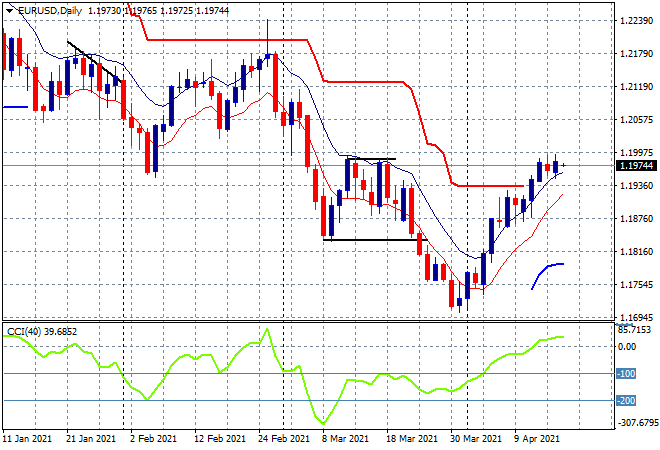Click the black current price label 1.19744
Screen dimensions: 660x450
637,165
